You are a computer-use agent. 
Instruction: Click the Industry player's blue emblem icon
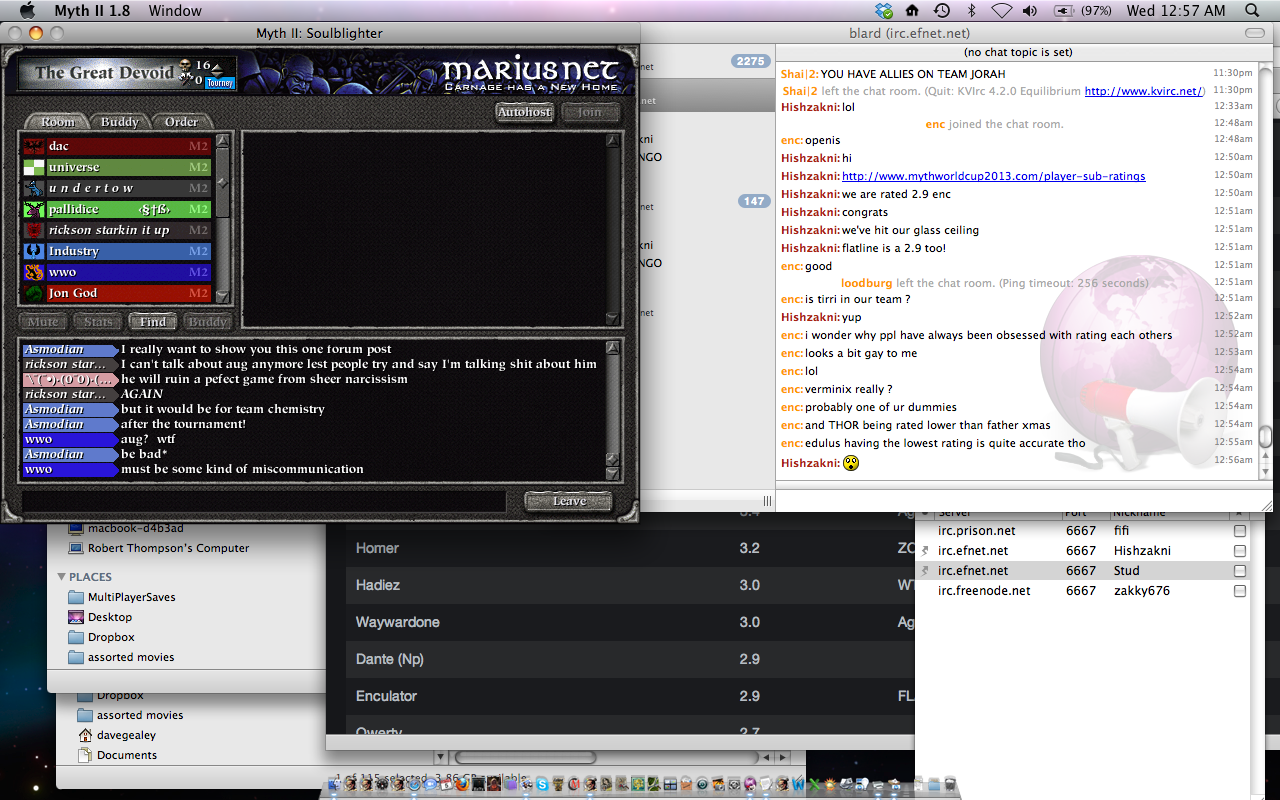pos(34,251)
